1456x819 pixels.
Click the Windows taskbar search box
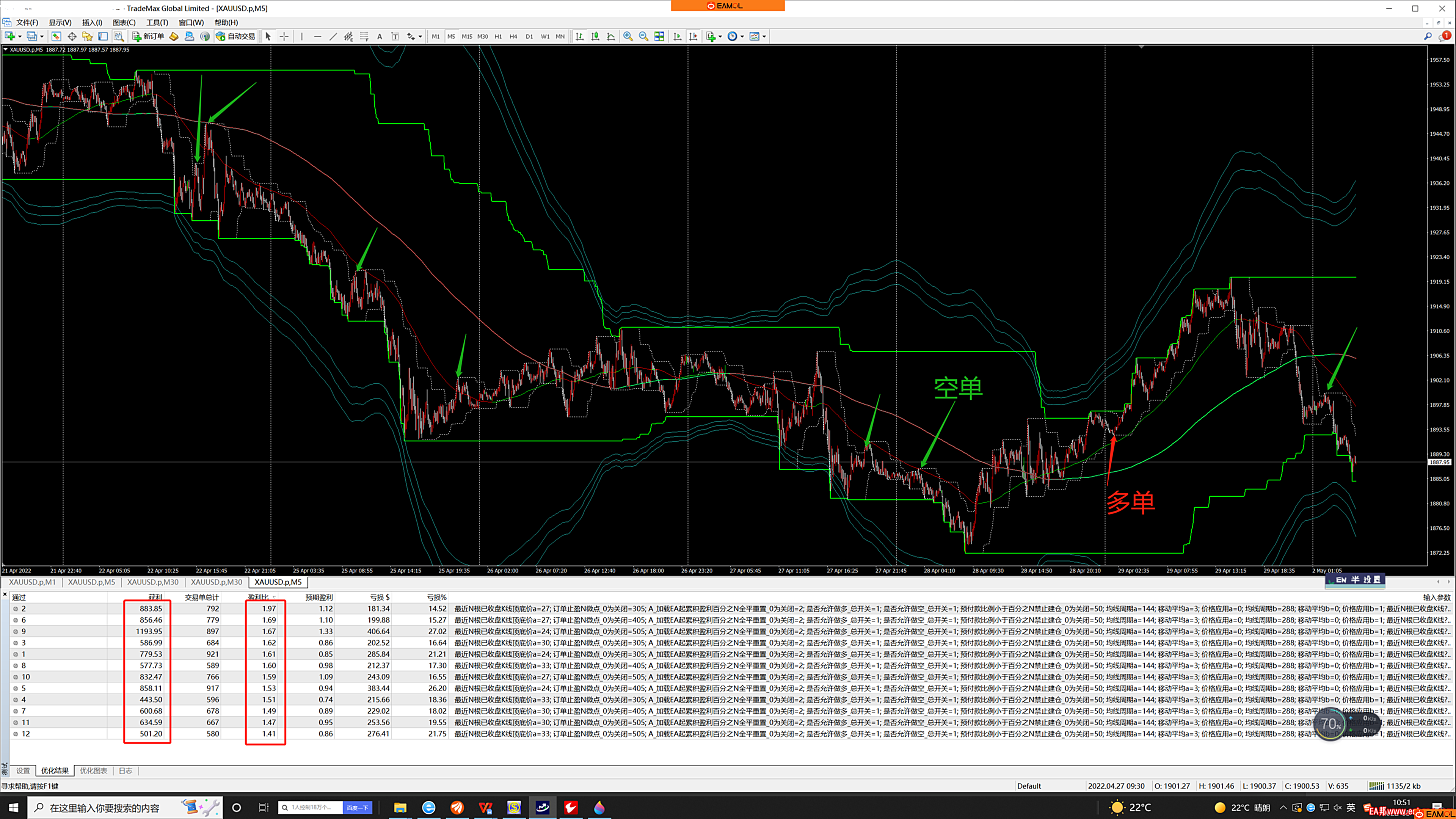click(105, 808)
